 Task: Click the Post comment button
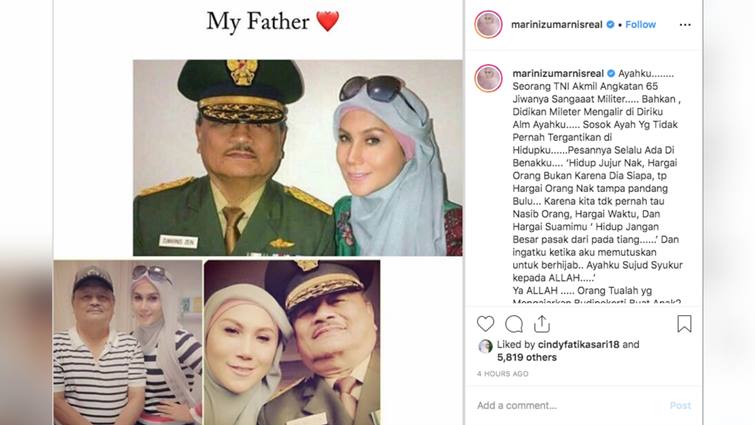(680, 406)
